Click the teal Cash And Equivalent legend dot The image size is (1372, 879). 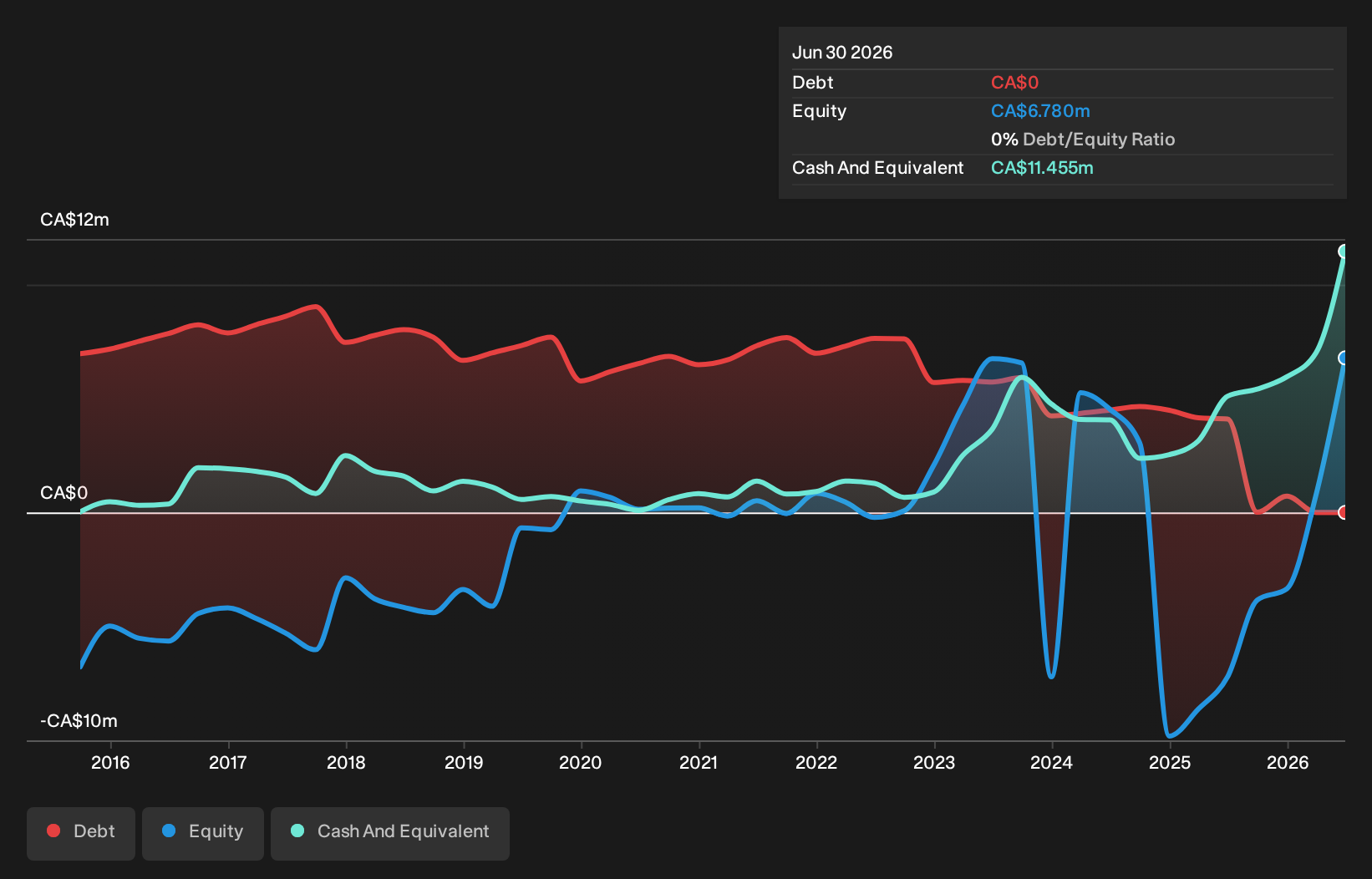pos(297,831)
